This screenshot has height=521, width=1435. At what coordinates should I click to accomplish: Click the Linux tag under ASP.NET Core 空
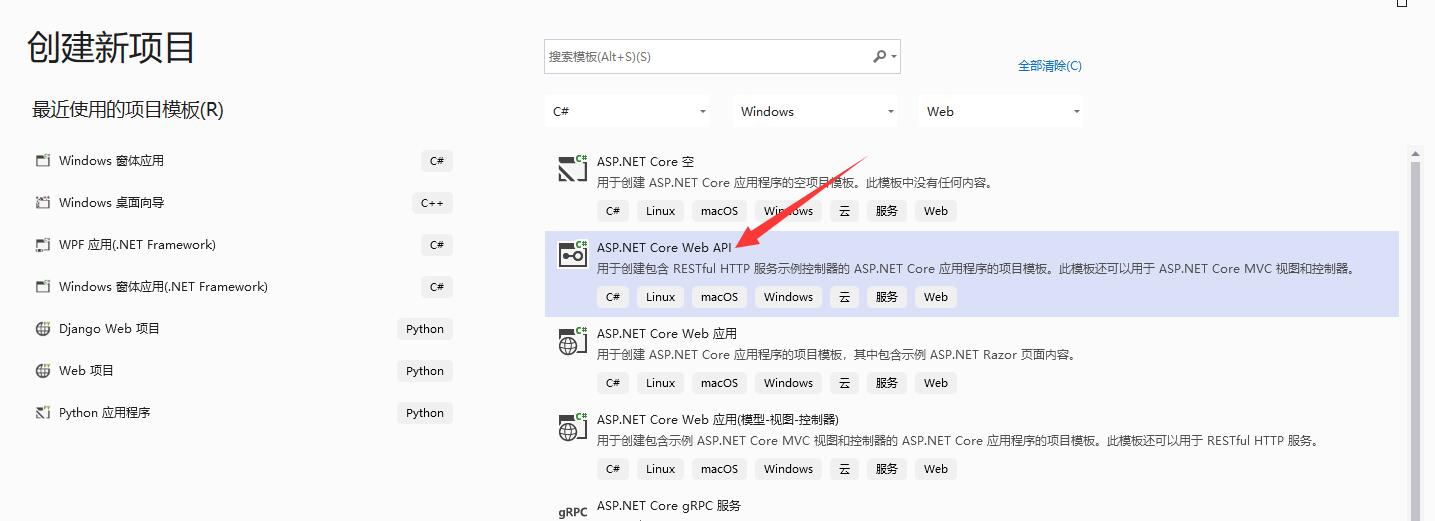pos(661,211)
